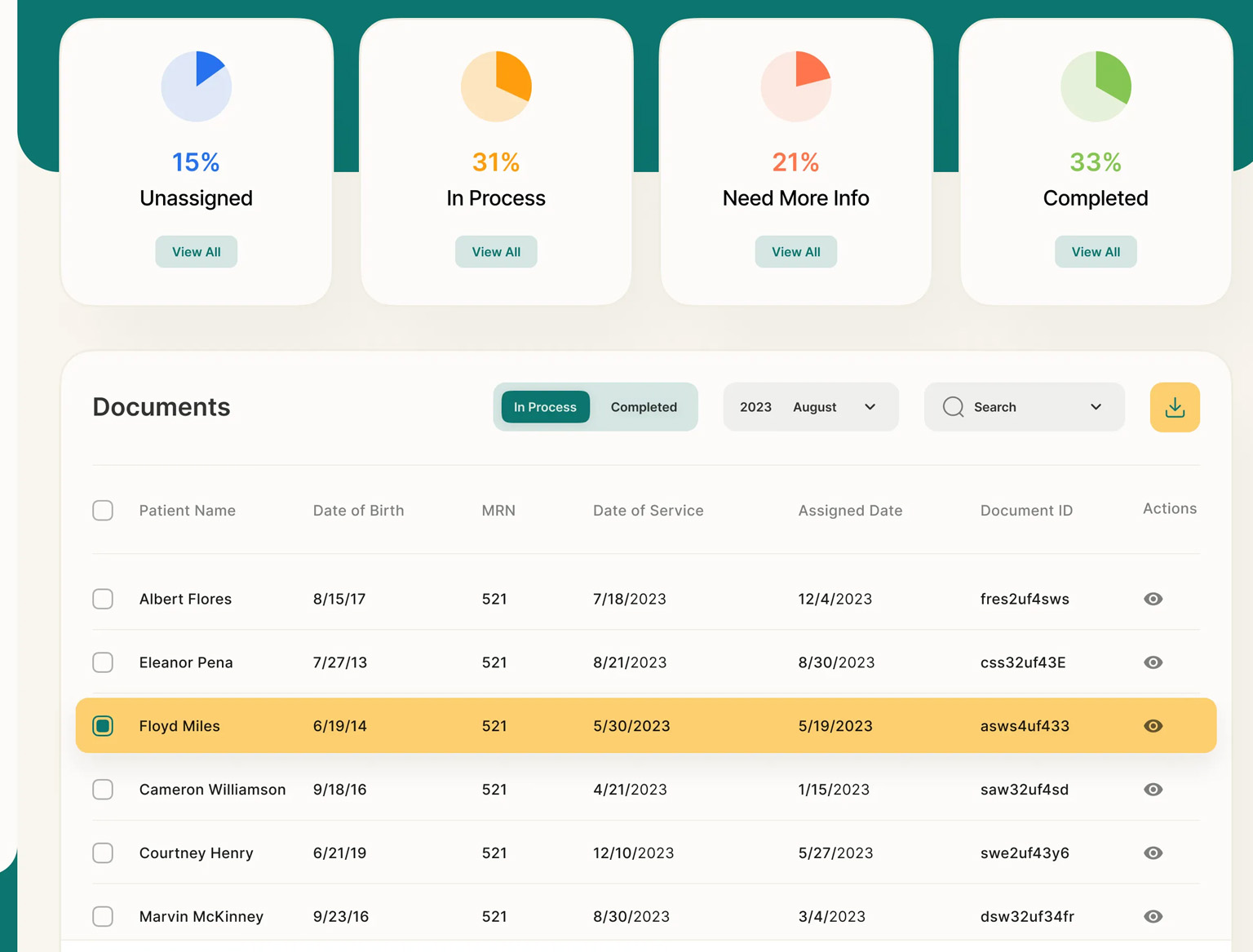Click View All under Completed card
The height and width of the screenshot is (952, 1253).
click(1096, 252)
